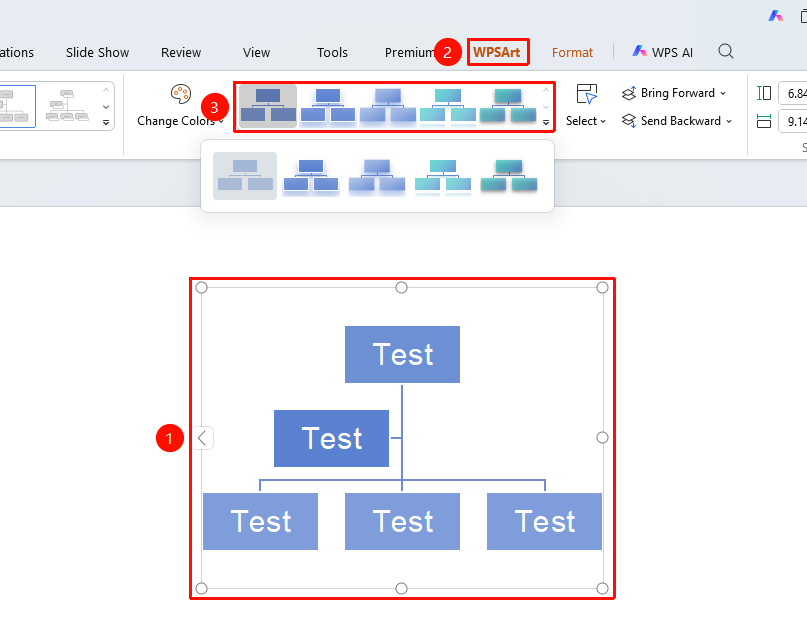Select the teal gradient style in popup

coord(443,176)
